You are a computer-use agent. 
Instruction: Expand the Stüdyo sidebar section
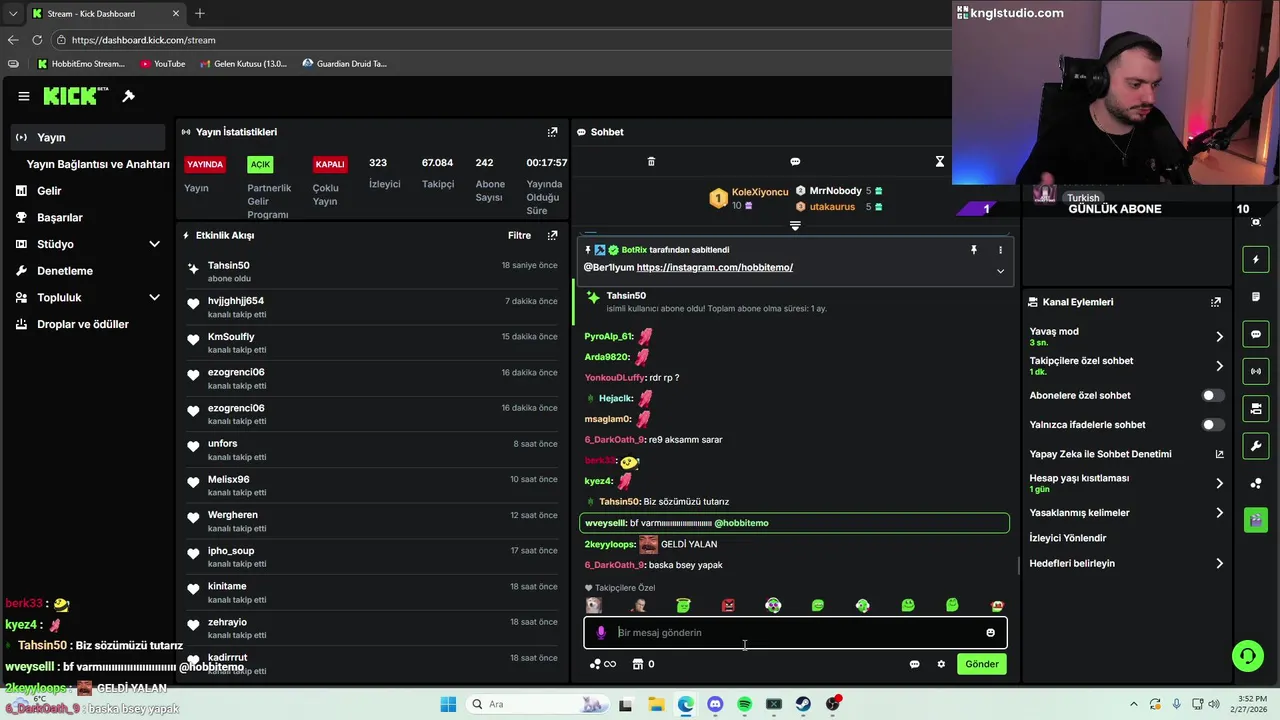click(154, 244)
